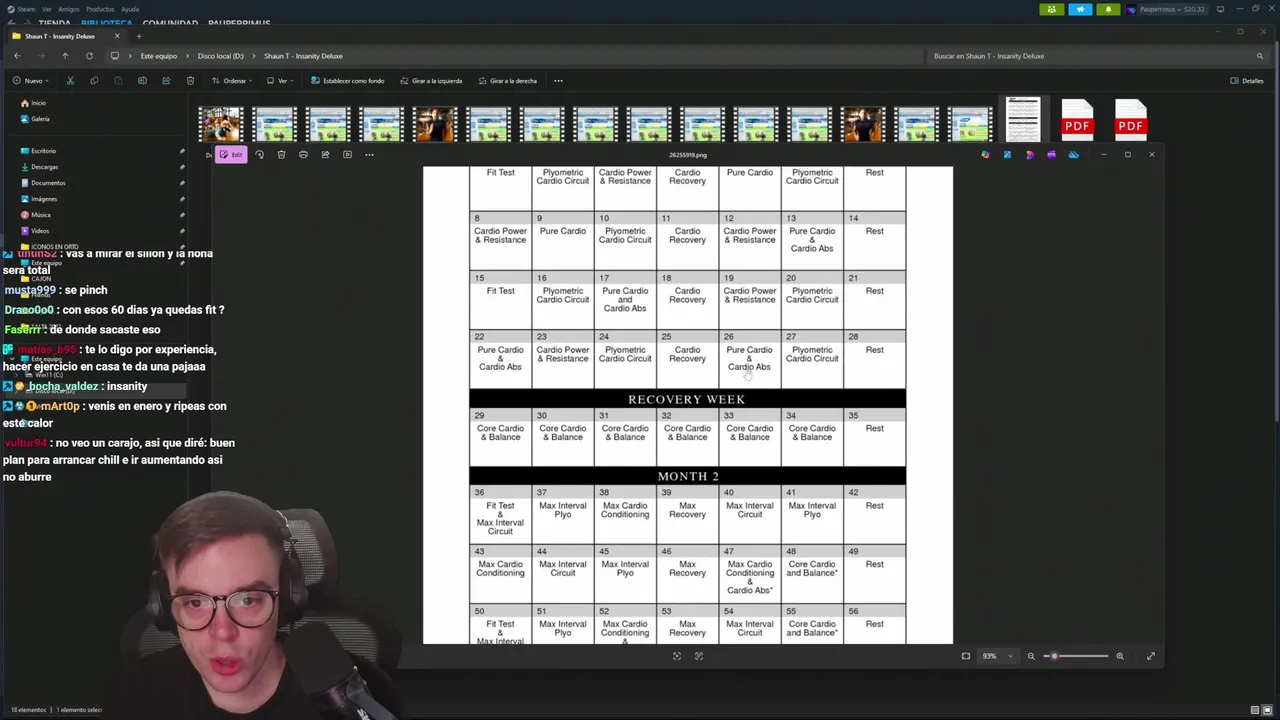
Task: Click the Edit button in Photos viewer
Action: (232, 155)
